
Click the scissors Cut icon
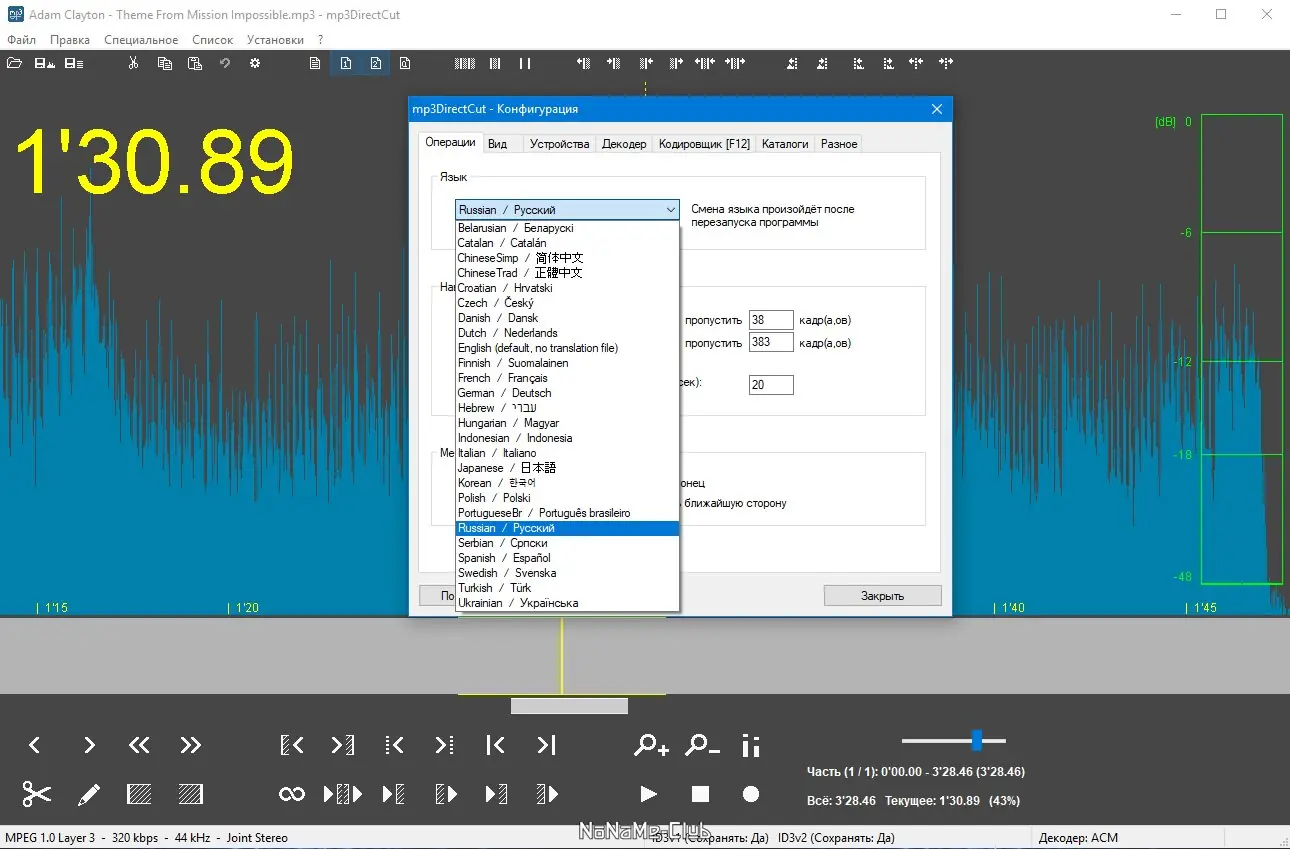click(37, 794)
